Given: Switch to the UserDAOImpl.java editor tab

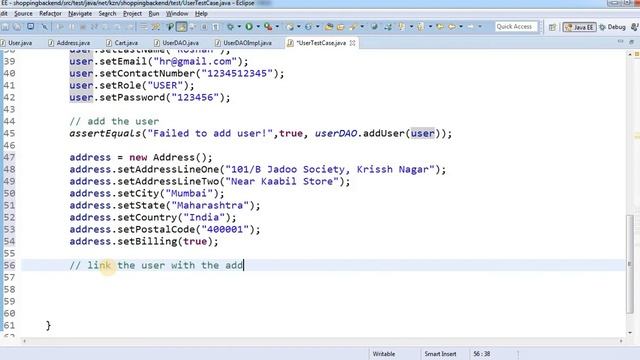Looking at the screenshot, I should (x=244, y=43).
